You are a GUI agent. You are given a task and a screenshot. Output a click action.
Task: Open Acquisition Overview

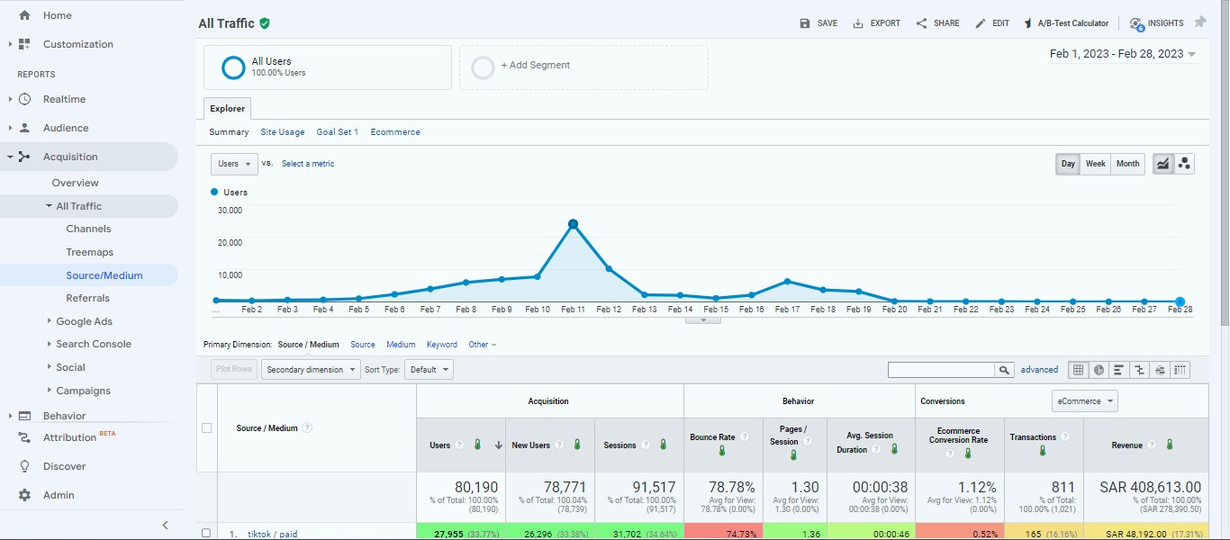pos(75,183)
